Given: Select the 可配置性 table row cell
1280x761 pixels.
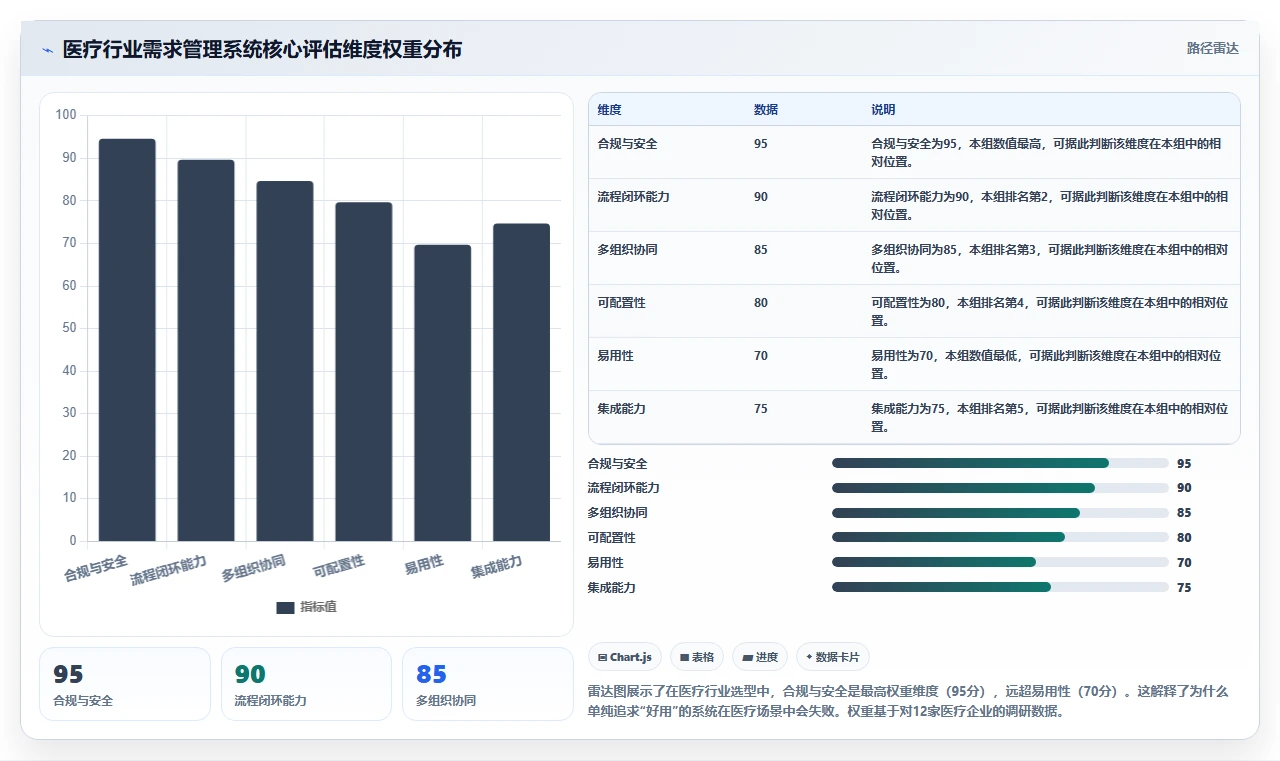Looking at the screenshot, I should [x=621, y=303].
